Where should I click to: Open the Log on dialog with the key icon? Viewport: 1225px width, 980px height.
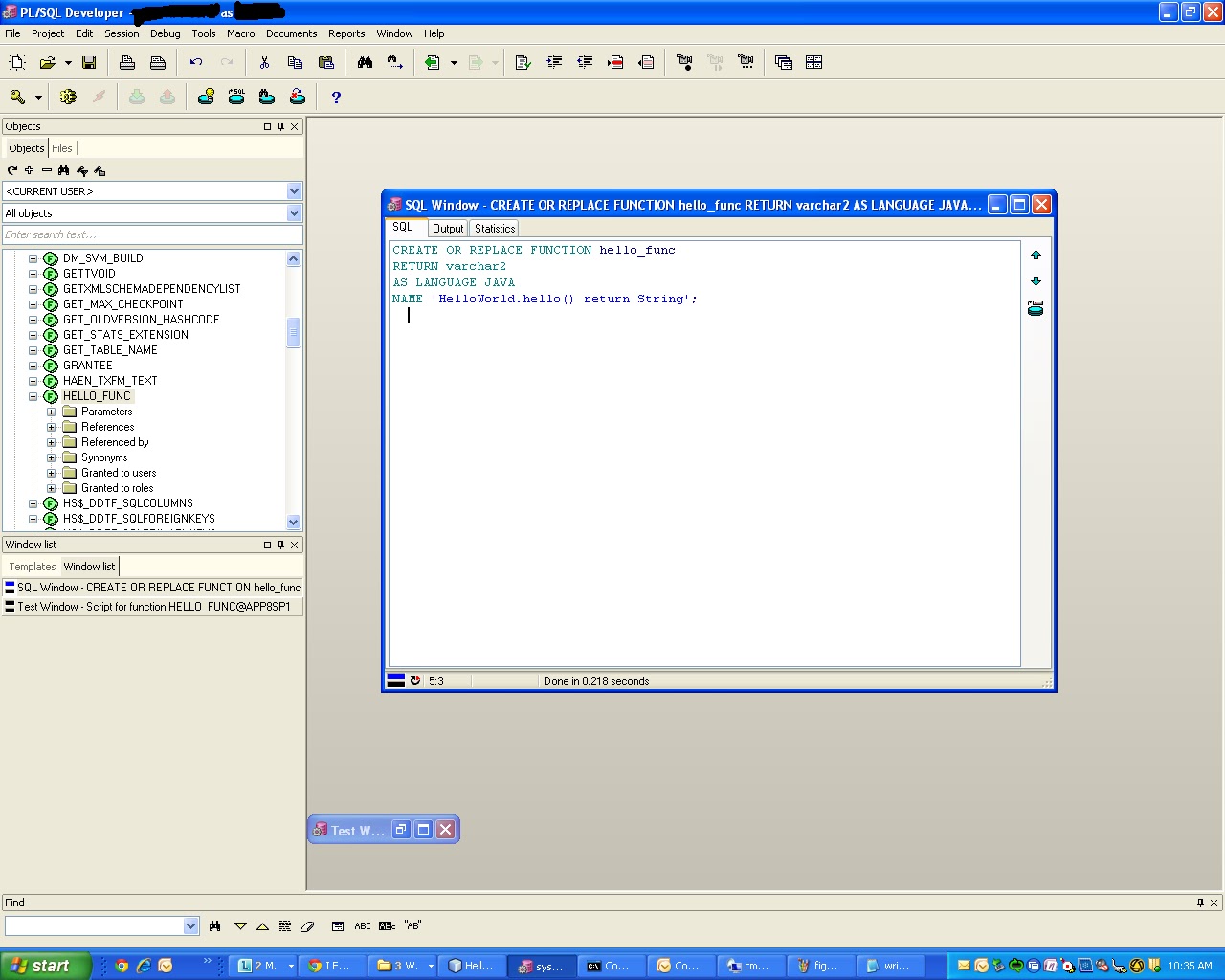16,97
